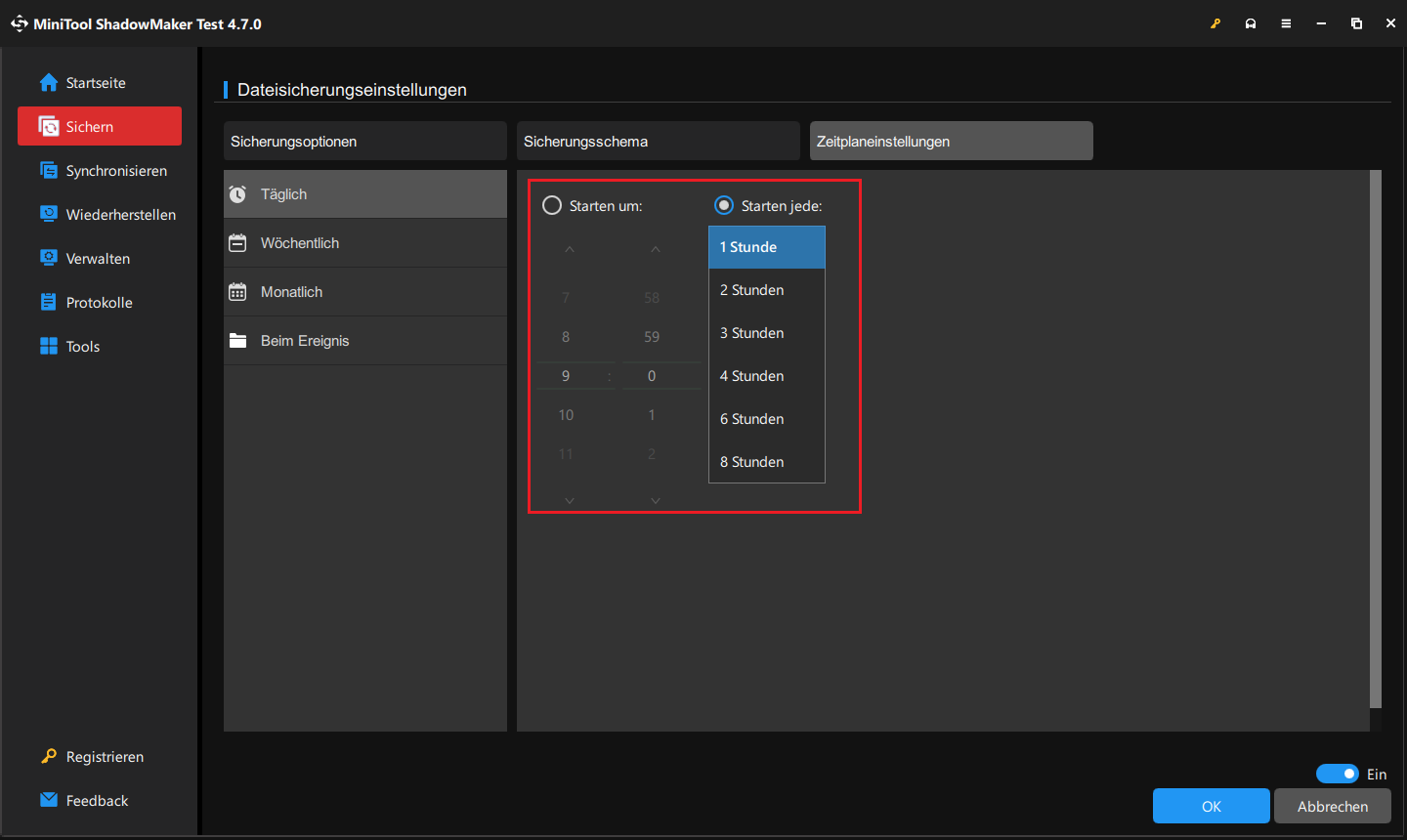Choose 6 Stunden interval
1407x840 pixels.
[767, 419]
